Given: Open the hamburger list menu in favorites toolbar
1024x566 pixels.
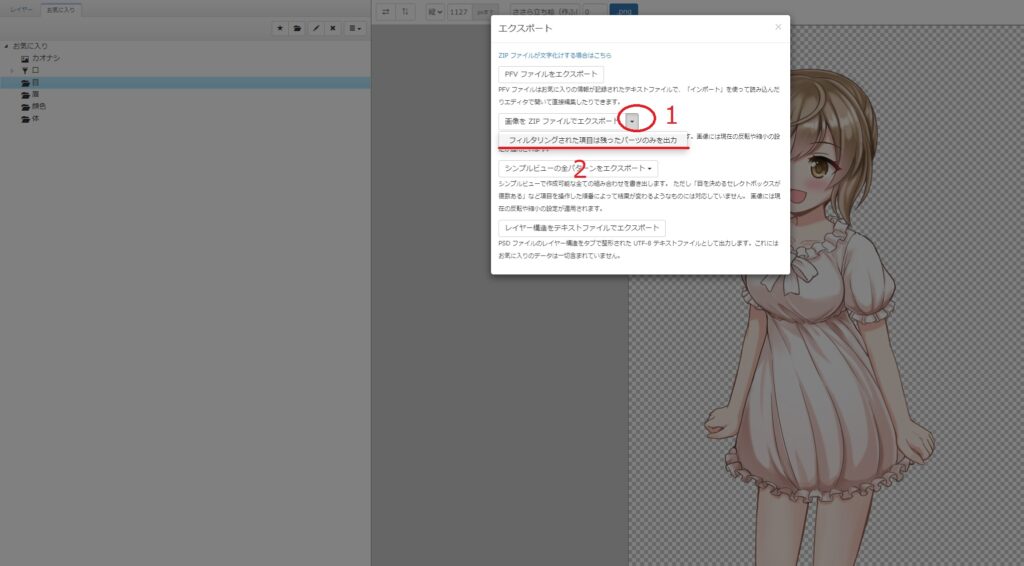Looking at the screenshot, I should coord(355,29).
